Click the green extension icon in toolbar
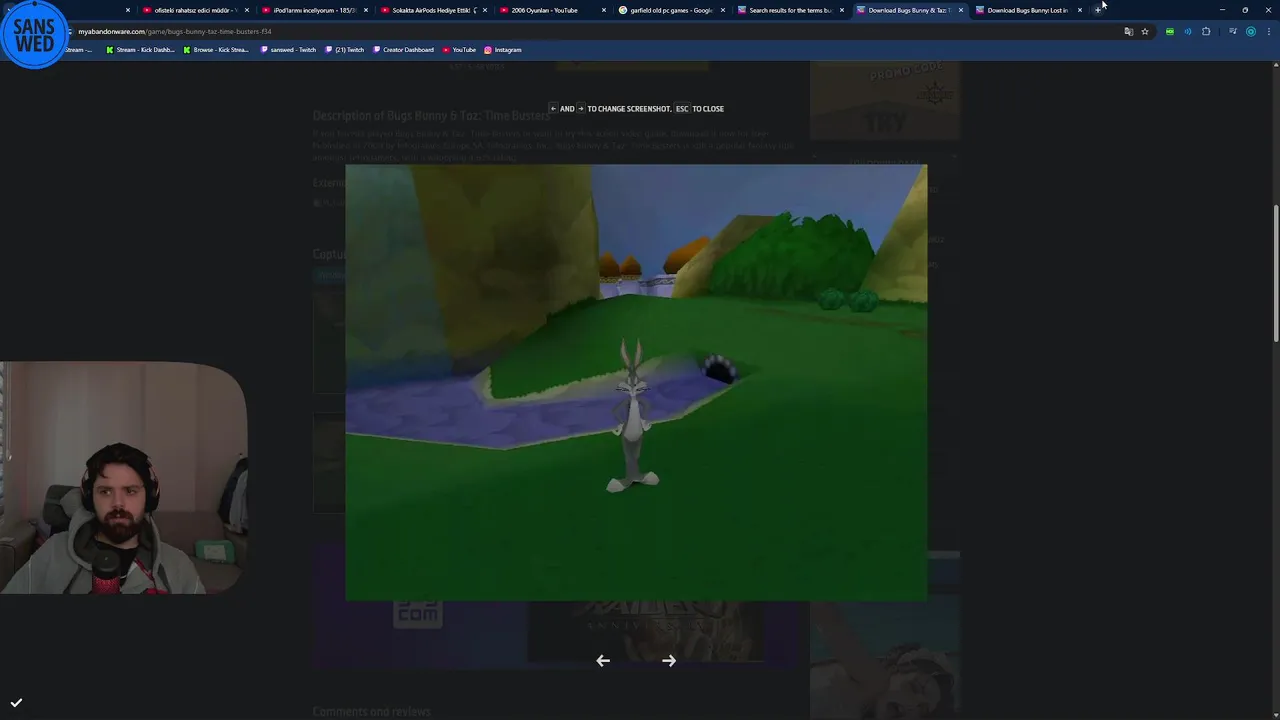Image resolution: width=1280 pixels, height=720 pixels. point(1169,31)
